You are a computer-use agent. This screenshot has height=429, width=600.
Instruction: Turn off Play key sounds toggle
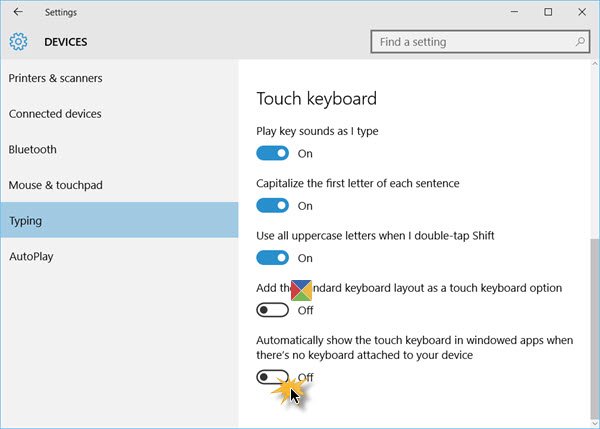(273, 154)
